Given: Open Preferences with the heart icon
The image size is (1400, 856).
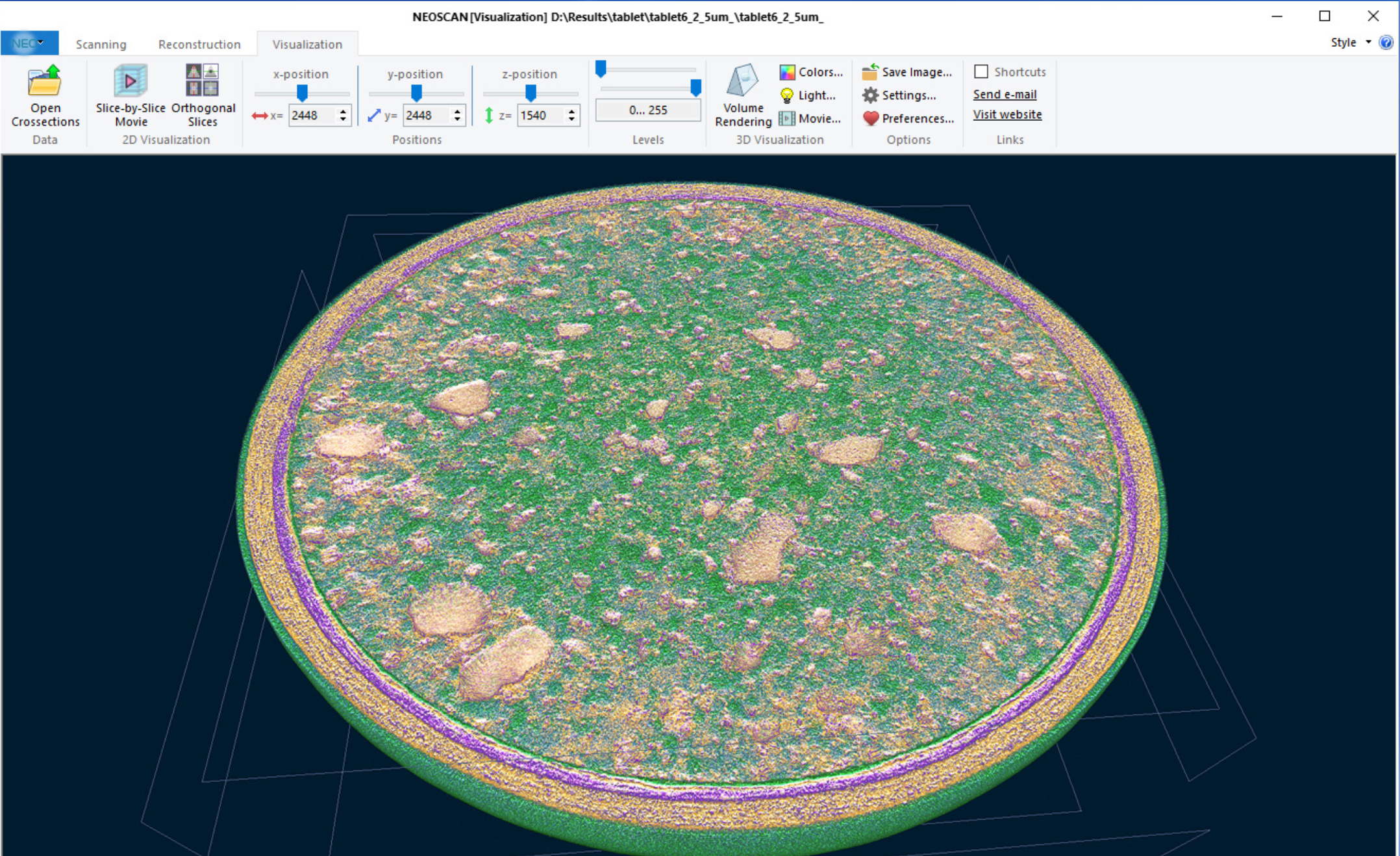Looking at the screenshot, I should pyautogui.click(x=870, y=119).
